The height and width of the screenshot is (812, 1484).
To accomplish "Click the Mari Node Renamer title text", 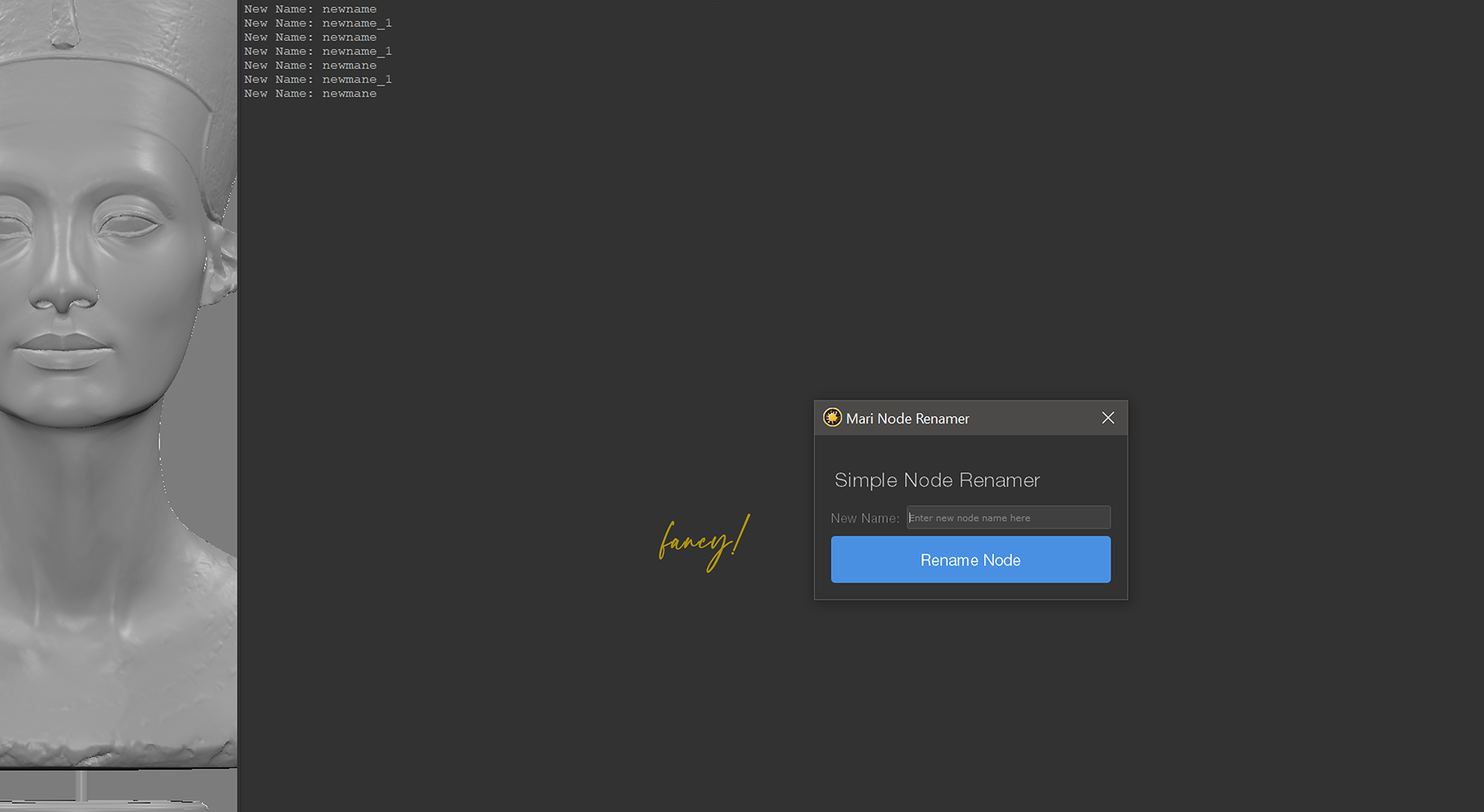I will tap(907, 419).
